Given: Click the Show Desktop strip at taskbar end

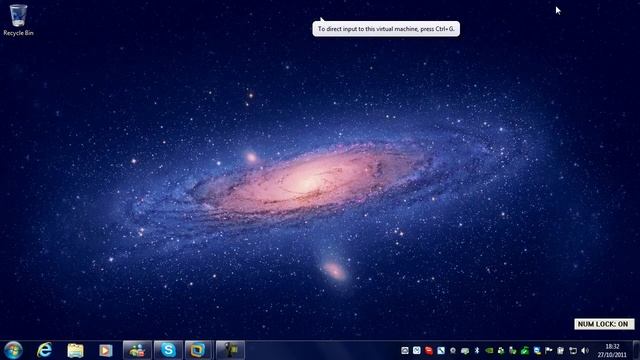Looking at the screenshot, I should point(636,350).
